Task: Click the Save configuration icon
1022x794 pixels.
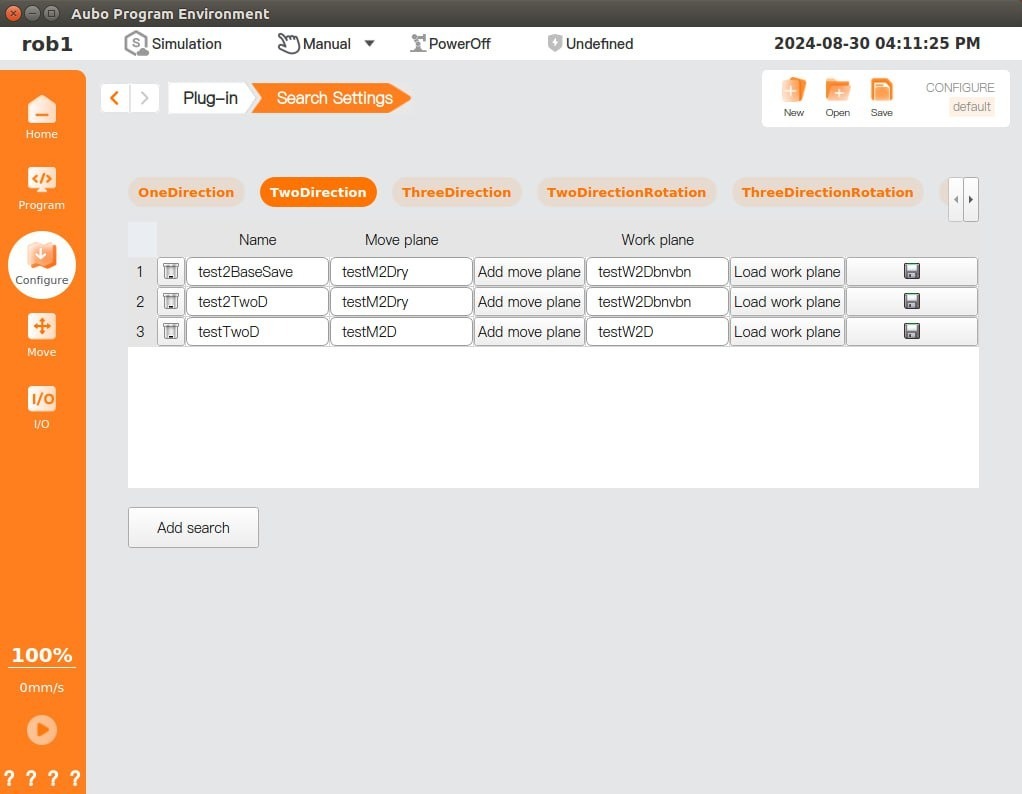Action: (881, 98)
